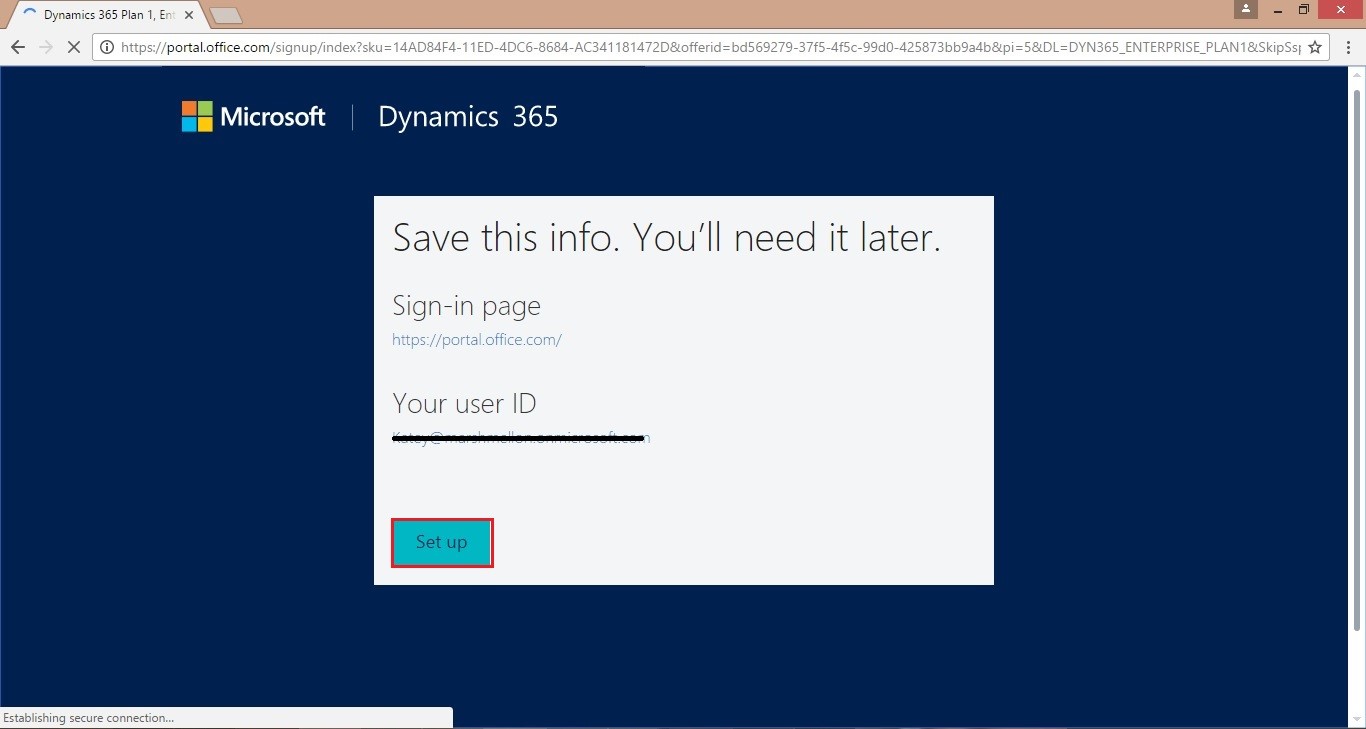Click the address bar URL field
This screenshot has width=1366, height=729.
pos(710,47)
